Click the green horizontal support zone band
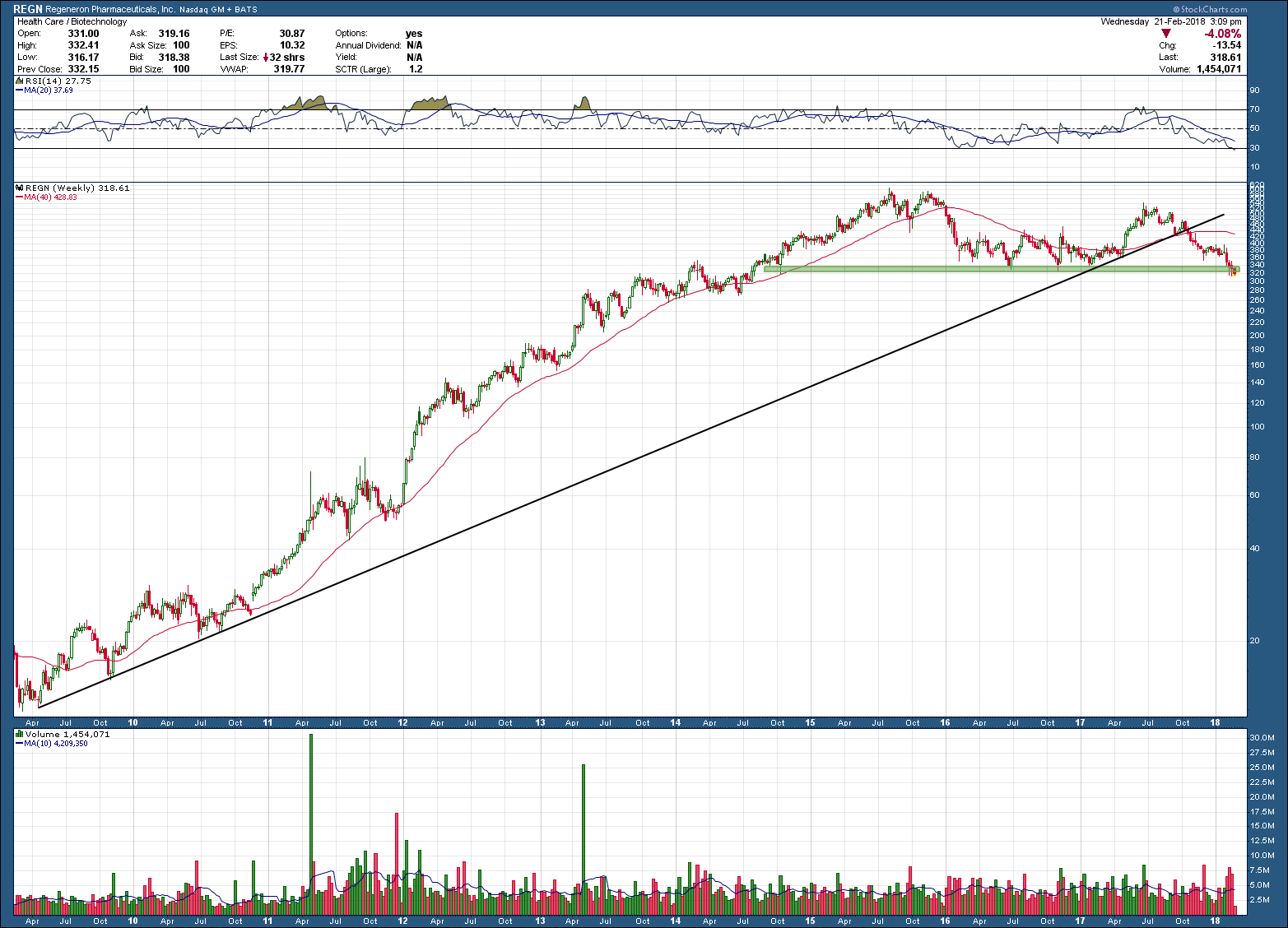 (x=1002, y=268)
